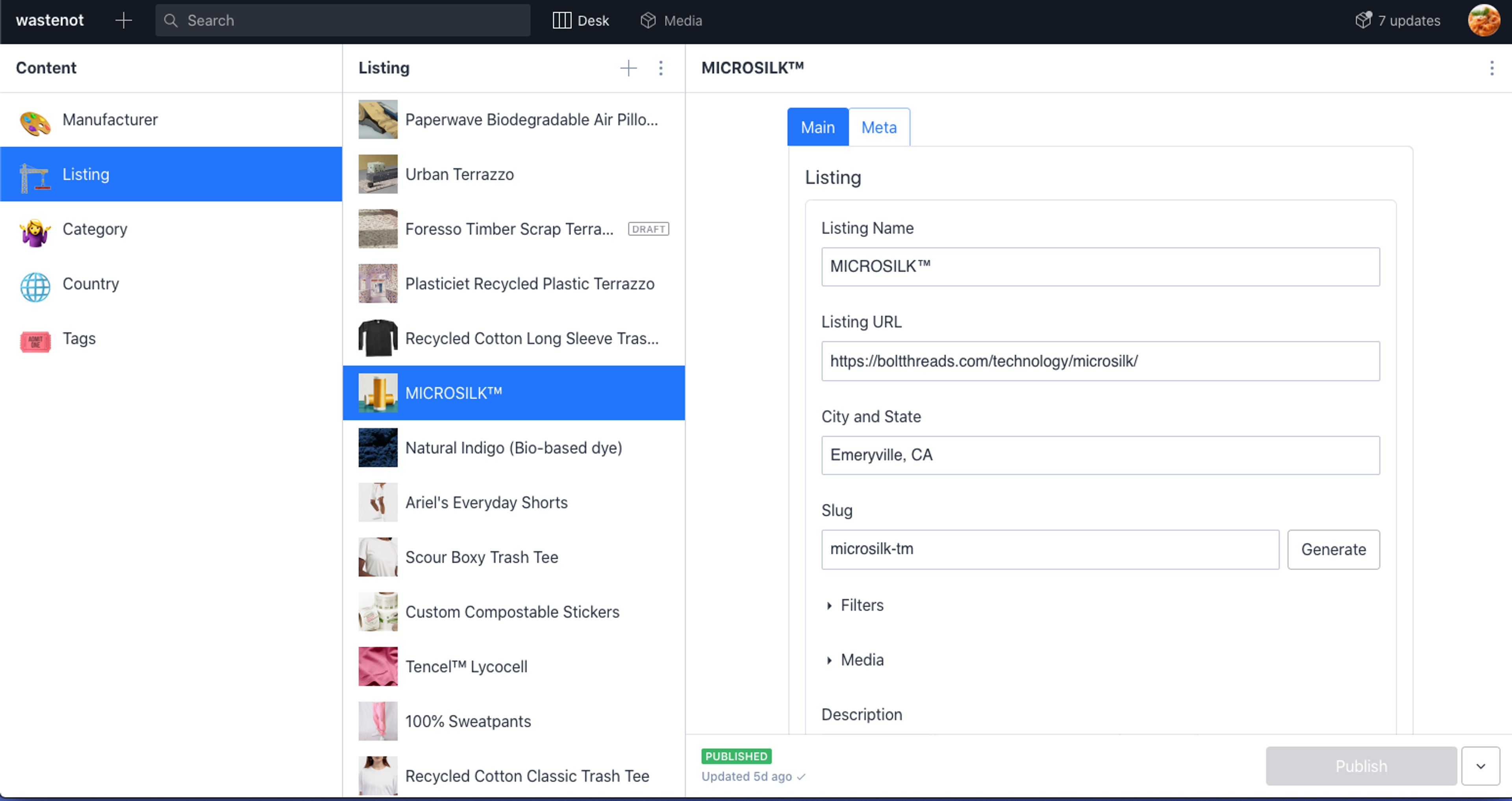The height and width of the screenshot is (801, 1512).
Task: Focus the Search field
Action: click(x=343, y=20)
